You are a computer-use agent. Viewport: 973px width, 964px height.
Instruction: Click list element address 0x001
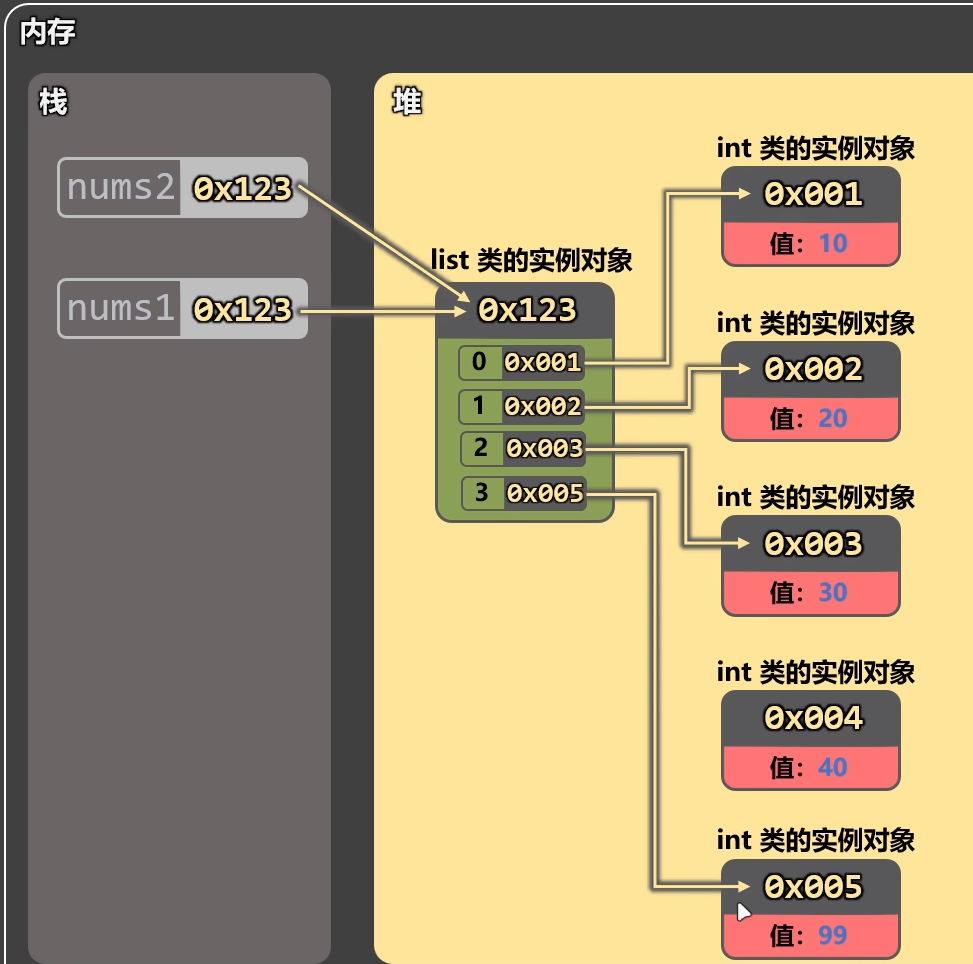(x=542, y=362)
